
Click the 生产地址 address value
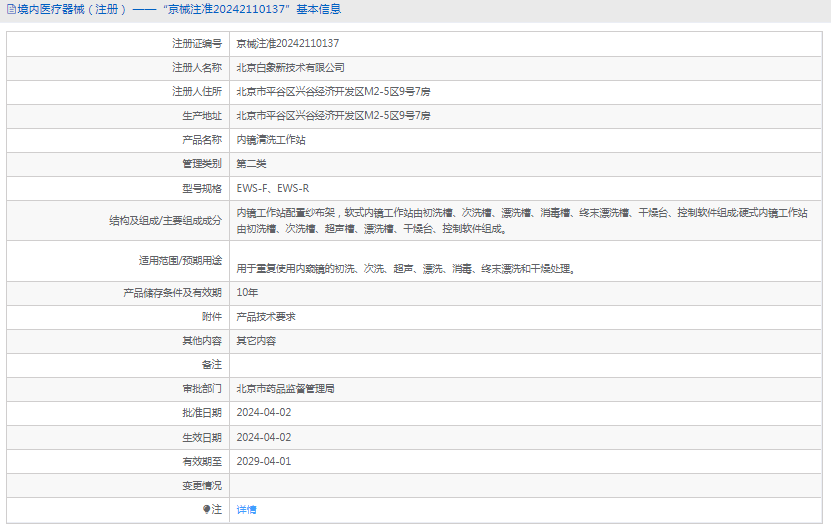click(x=333, y=115)
